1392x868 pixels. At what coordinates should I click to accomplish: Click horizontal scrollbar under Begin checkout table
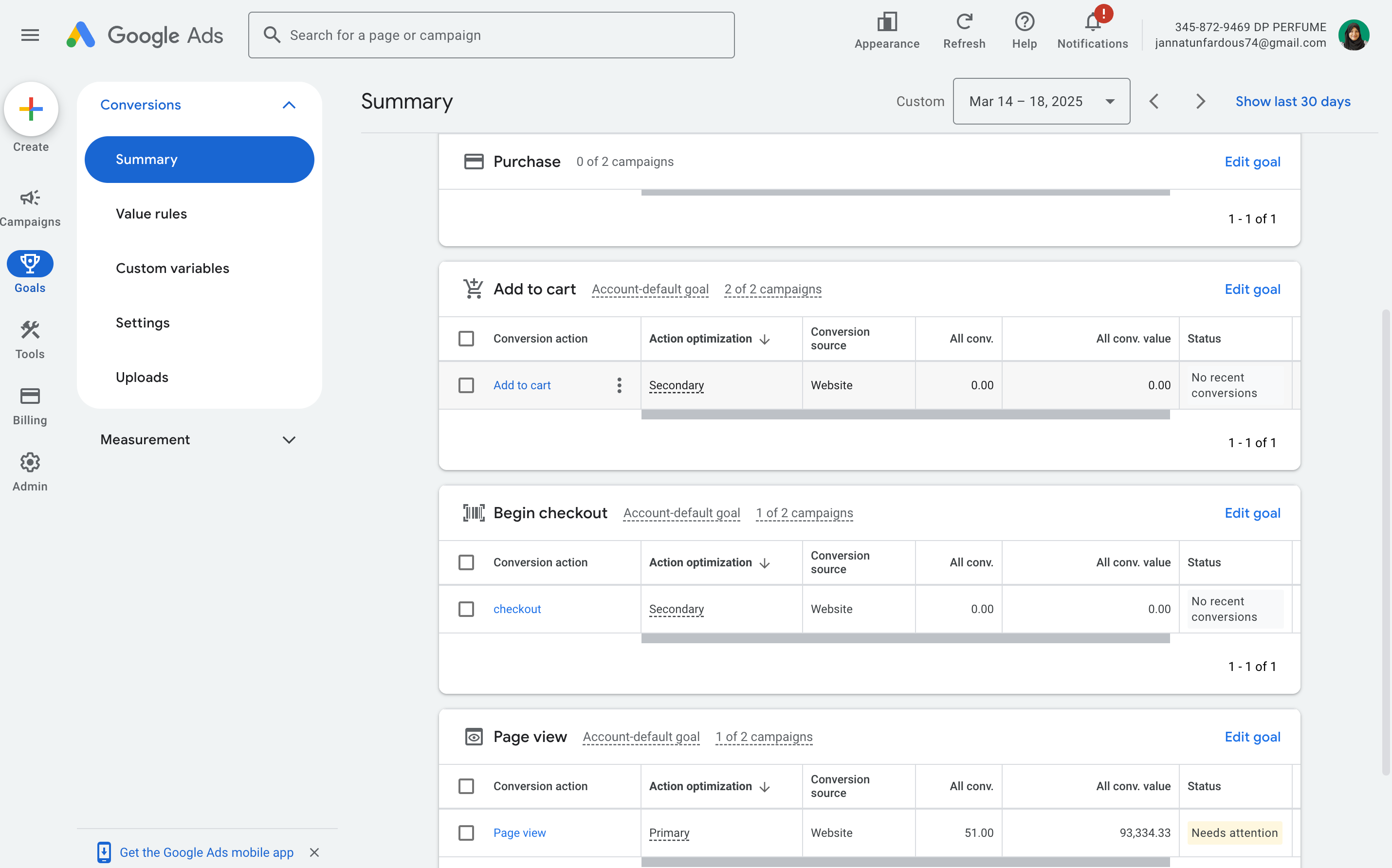coord(905,638)
